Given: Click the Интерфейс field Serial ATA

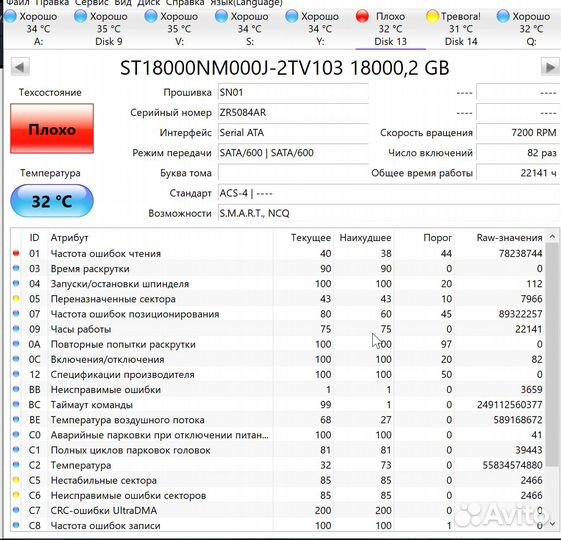Looking at the screenshot, I should click(x=293, y=133).
